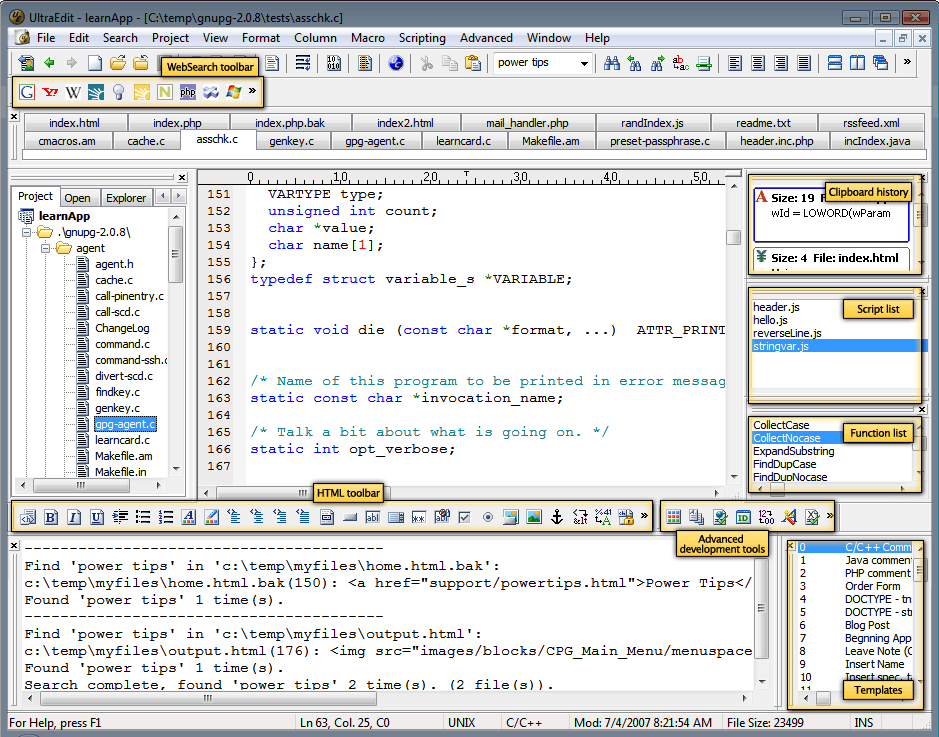Click HTML radio button insert icon

click(x=487, y=517)
